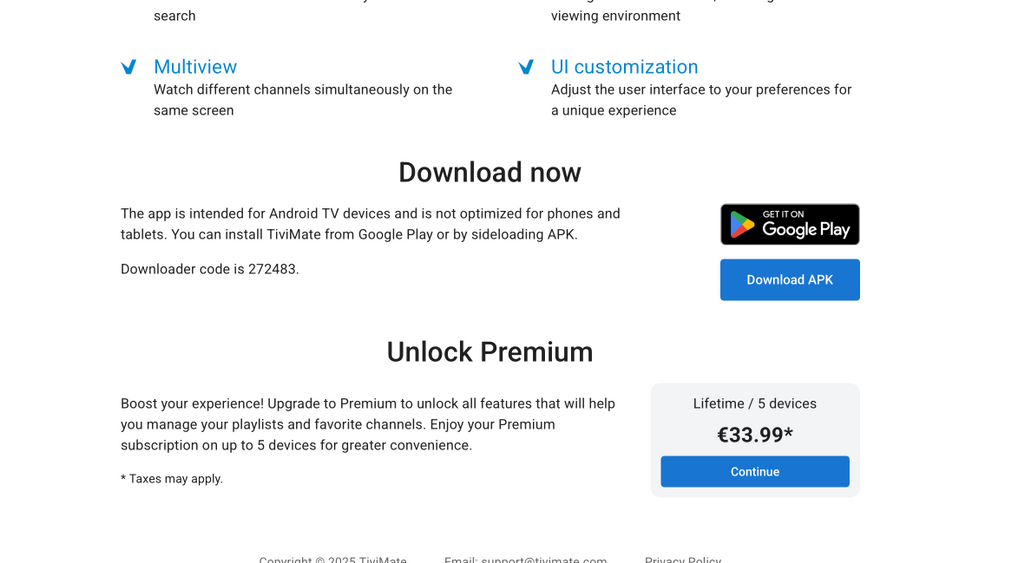1024x563 pixels.
Task: Click the €33.99 price text
Action: tap(754, 435)
